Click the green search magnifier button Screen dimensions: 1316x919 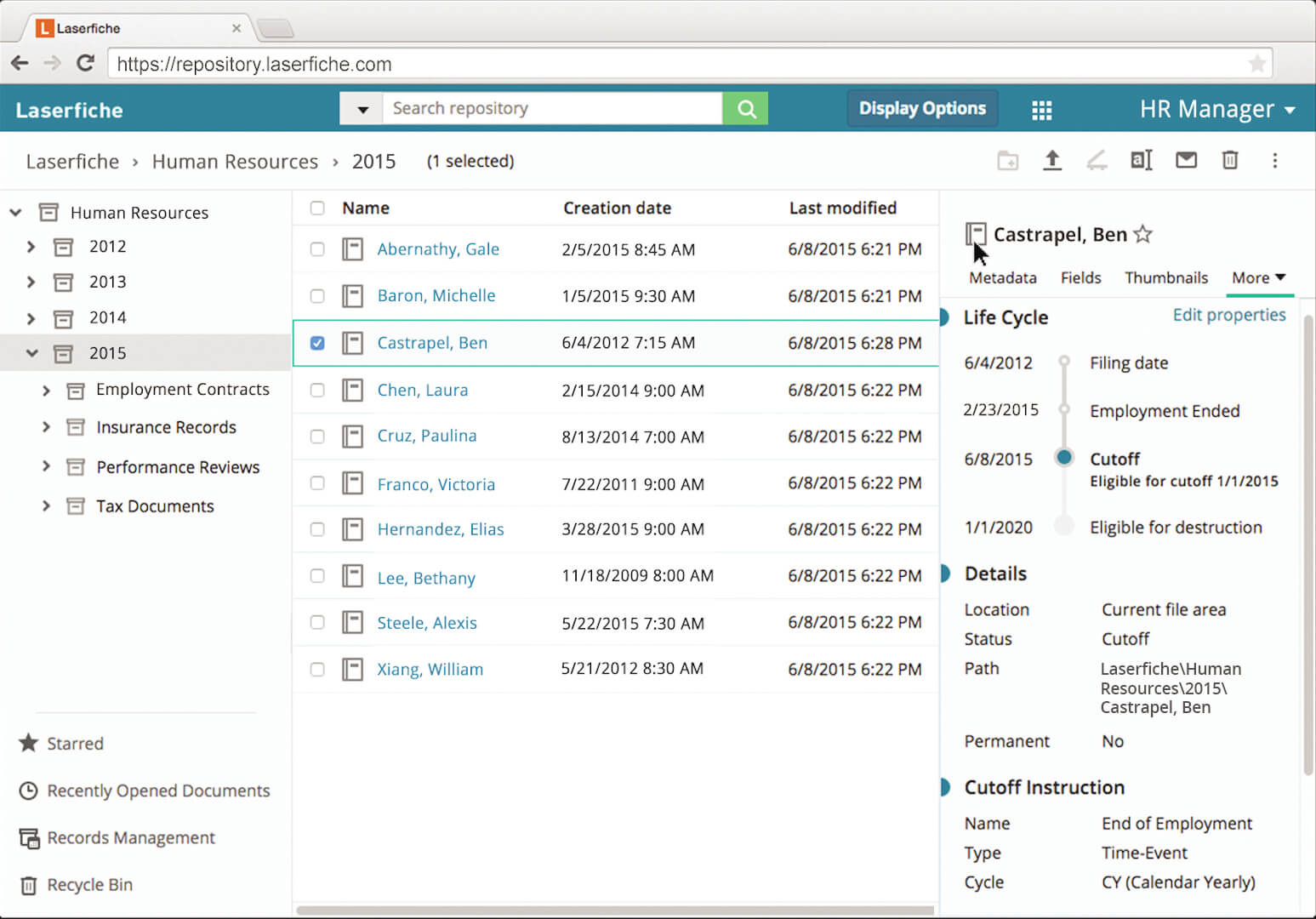point(745,108)
